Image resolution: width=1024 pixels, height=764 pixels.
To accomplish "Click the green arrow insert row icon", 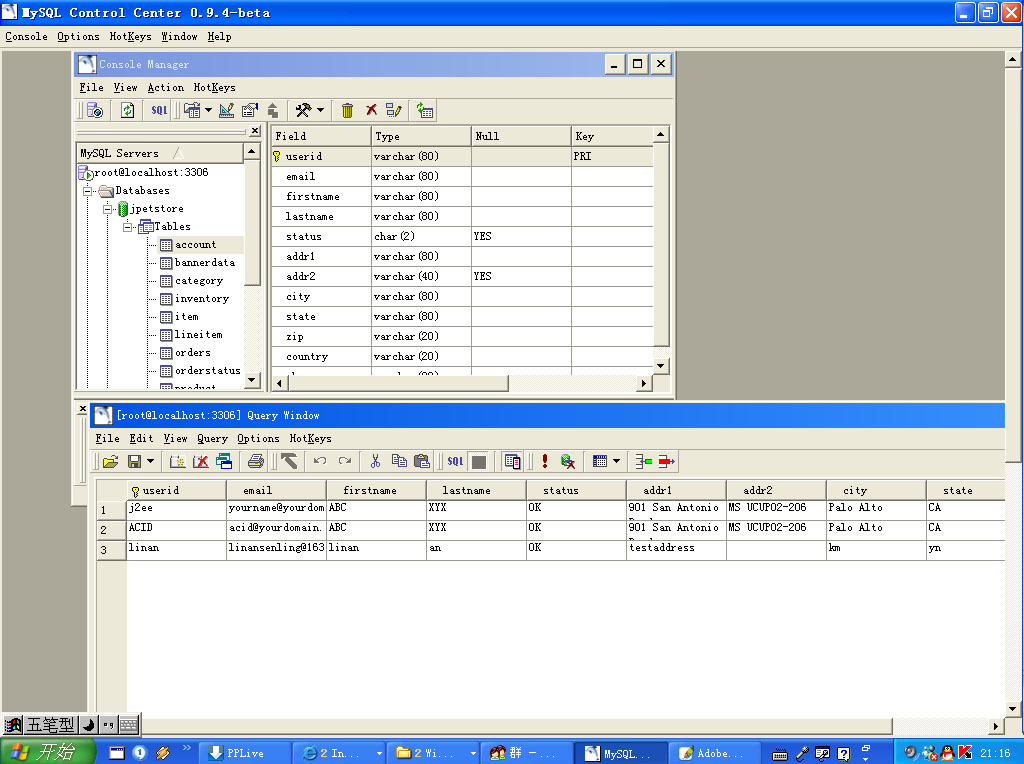I will point(643,462).
